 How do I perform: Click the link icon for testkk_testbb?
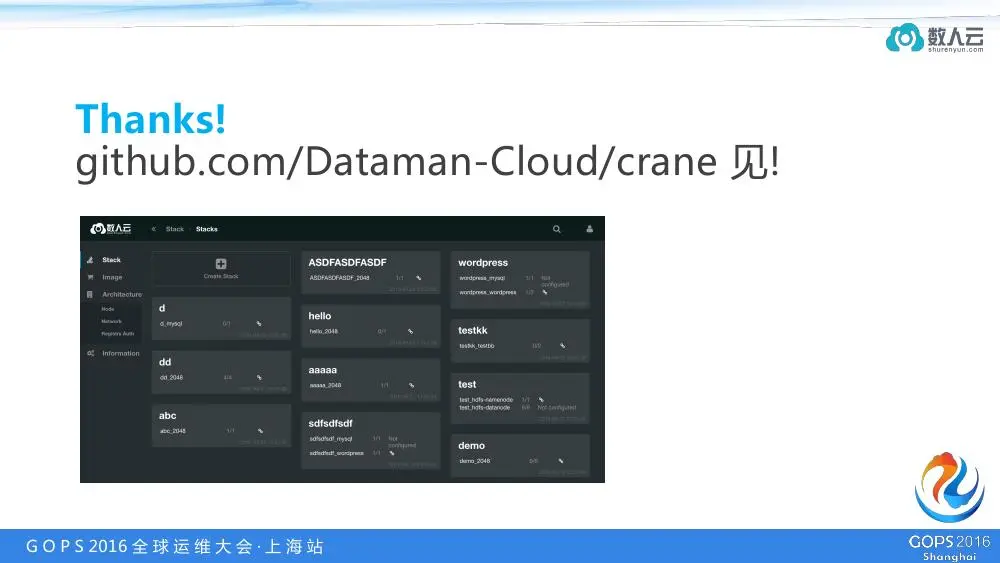pyautogui.click(x=562, y=346)
